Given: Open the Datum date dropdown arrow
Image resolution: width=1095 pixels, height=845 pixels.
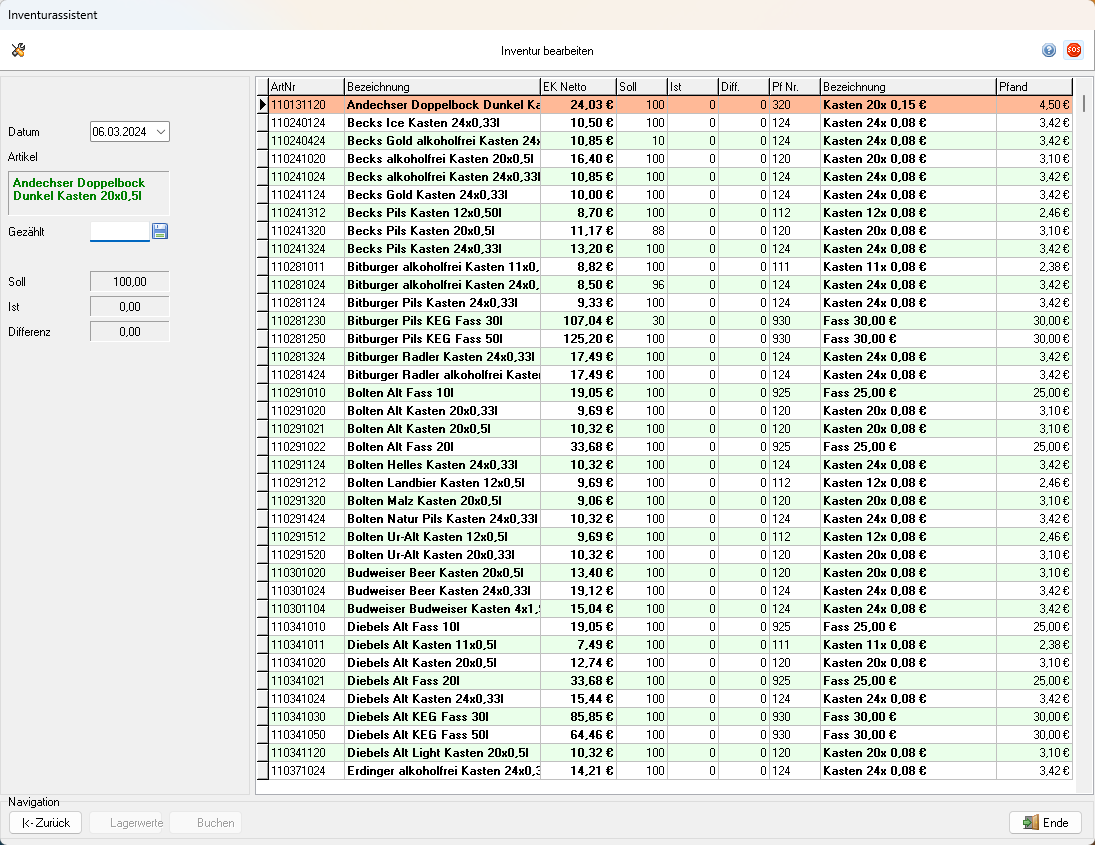Looking at the screenshot, I should click(x=161, y=131).
